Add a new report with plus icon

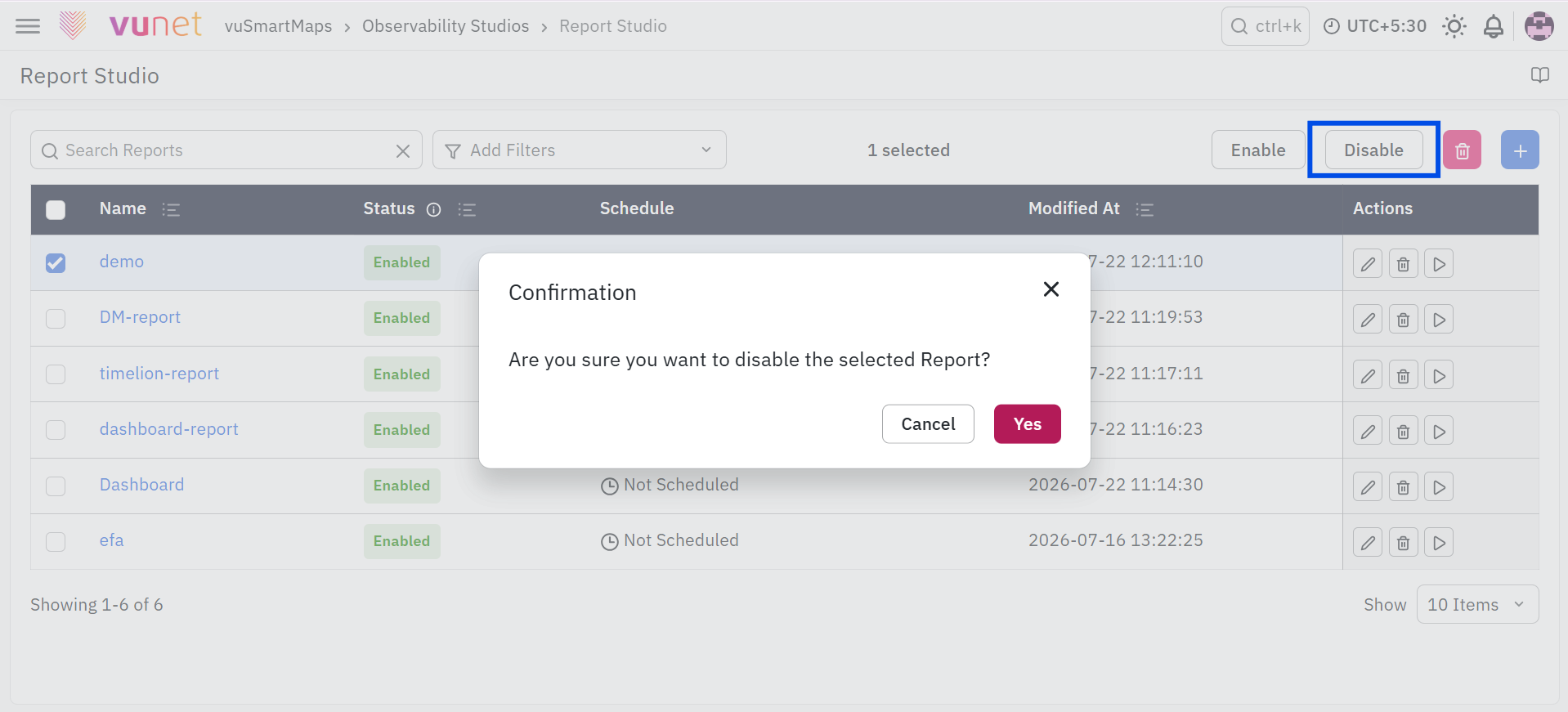click(x=1520, y=150)
